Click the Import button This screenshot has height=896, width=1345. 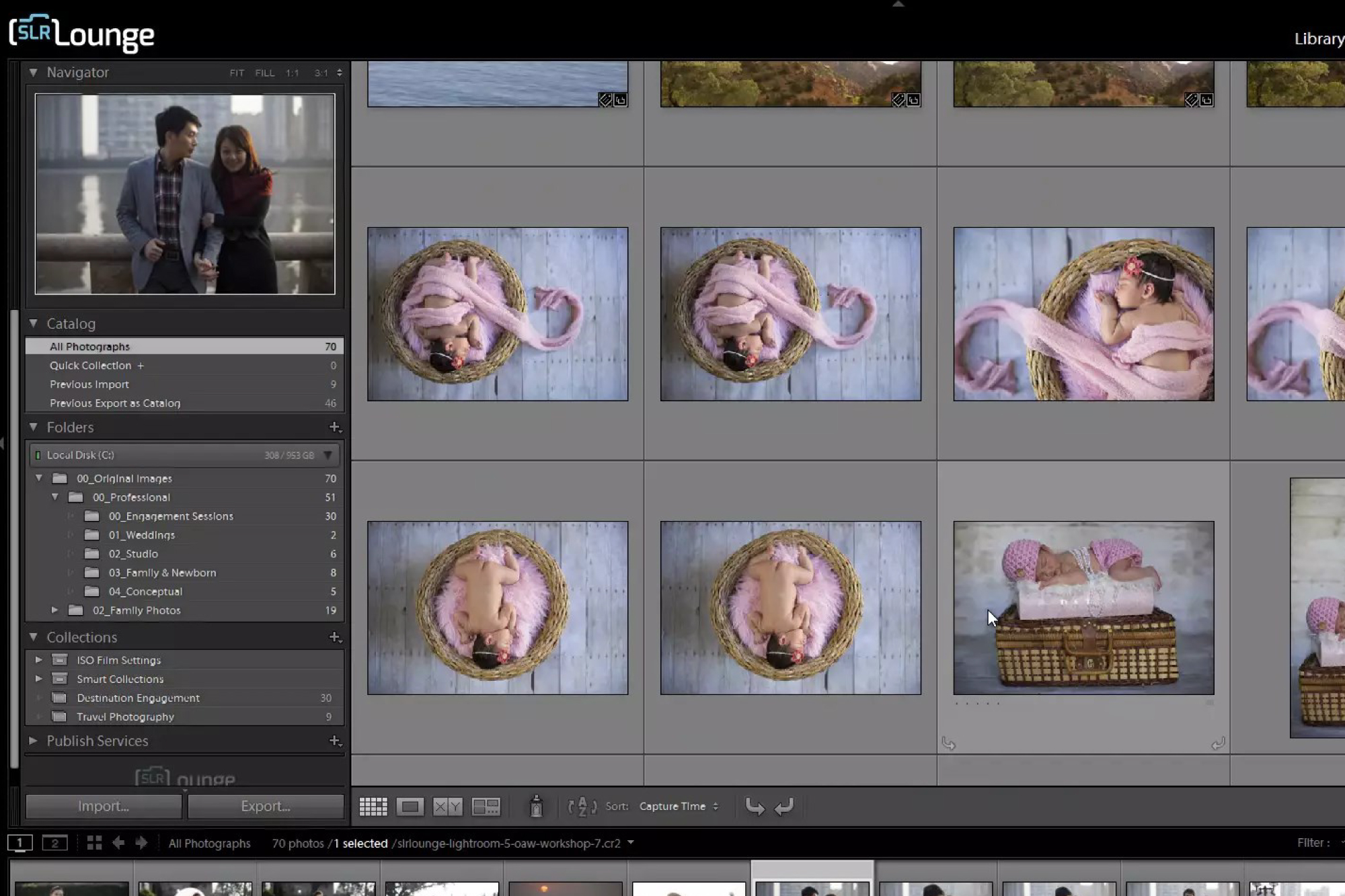tap(104, 806)
